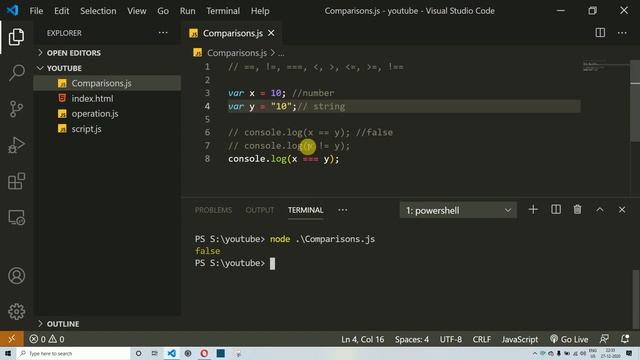Click the Opera icon in taskbar
The image size is (640, 360).
[x=204, y=353]
